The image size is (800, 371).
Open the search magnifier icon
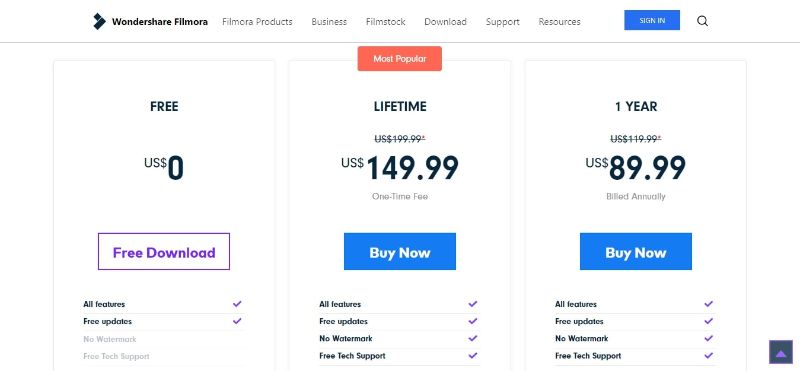(x=703, y=21)
